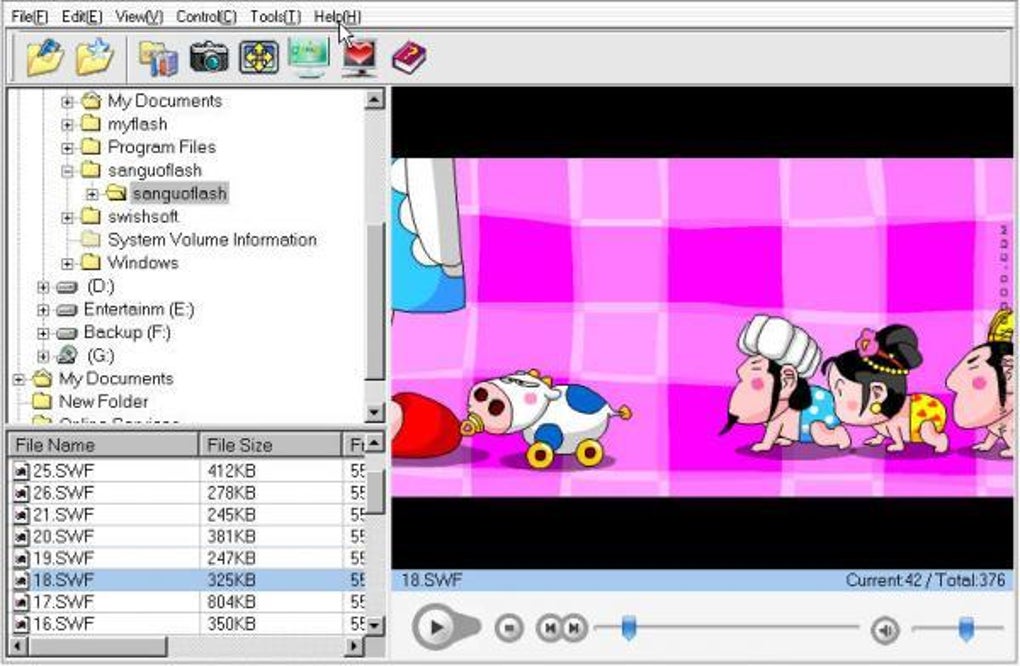Click the files and folders toolbar icon

coord(159,59)
